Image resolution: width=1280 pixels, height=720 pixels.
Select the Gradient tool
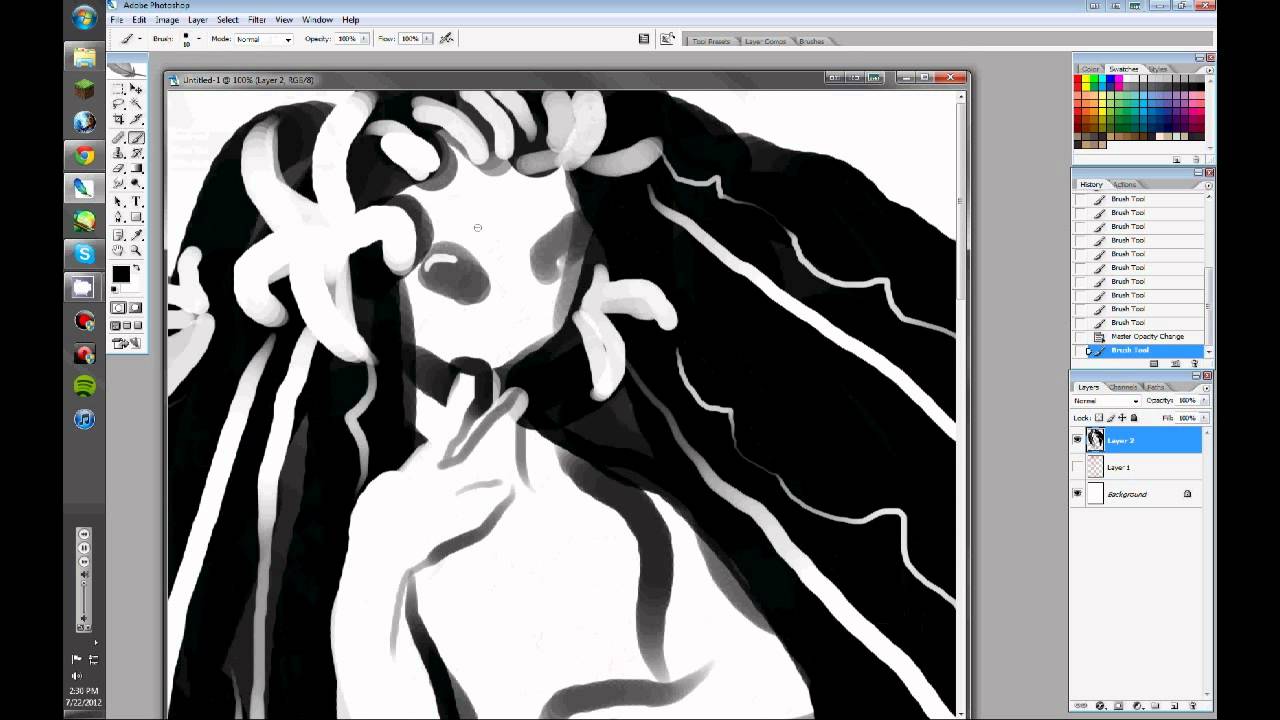(x=136, y=168)
